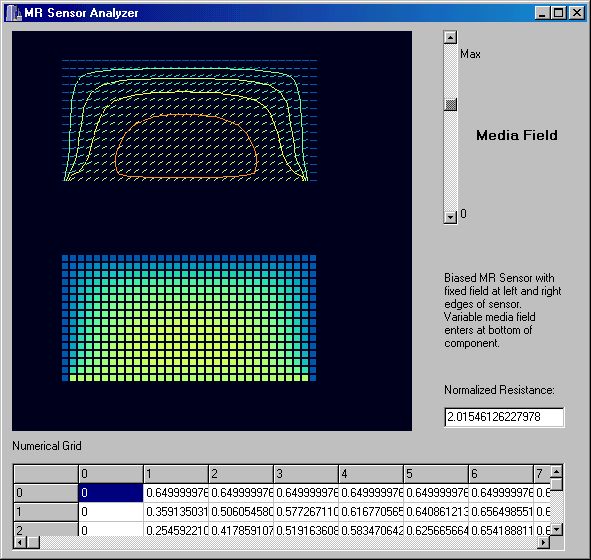Click the Media Field scrollbar down arrow
Image resolution: width=591 pixels, height=560 pixels.
(450, 217)
